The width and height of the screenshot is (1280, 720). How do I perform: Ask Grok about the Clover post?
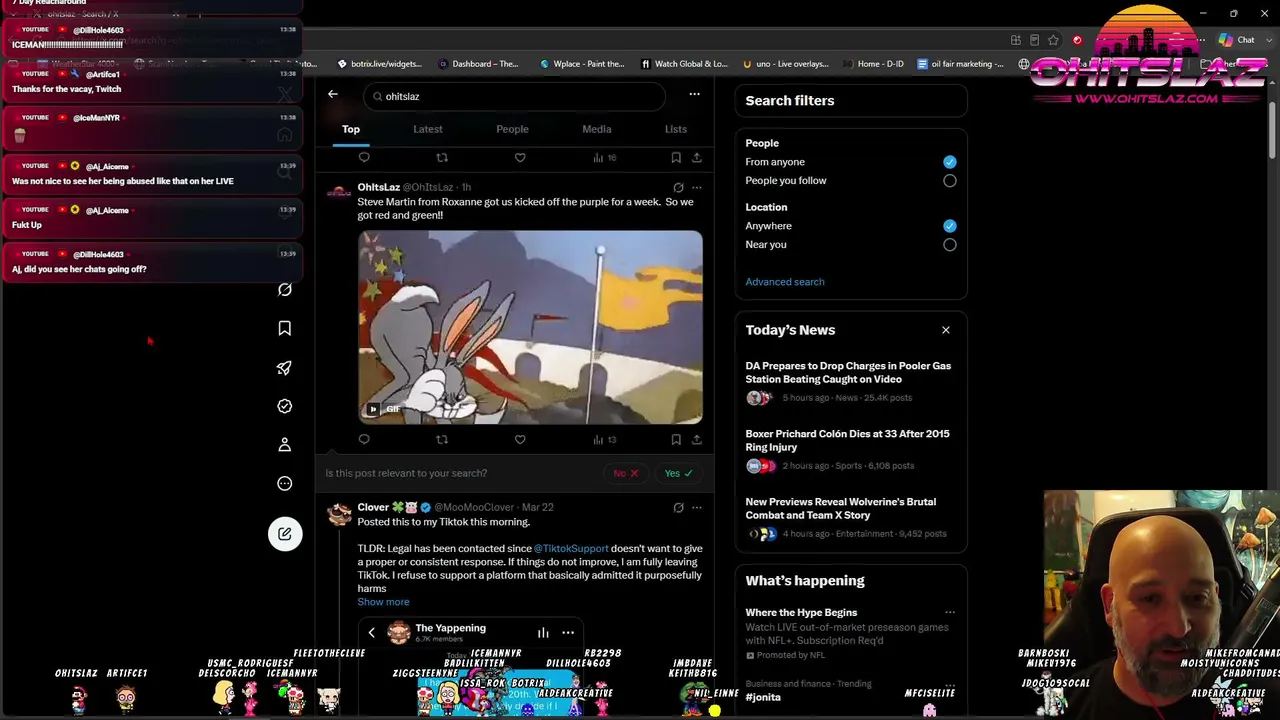click(678, 507)
